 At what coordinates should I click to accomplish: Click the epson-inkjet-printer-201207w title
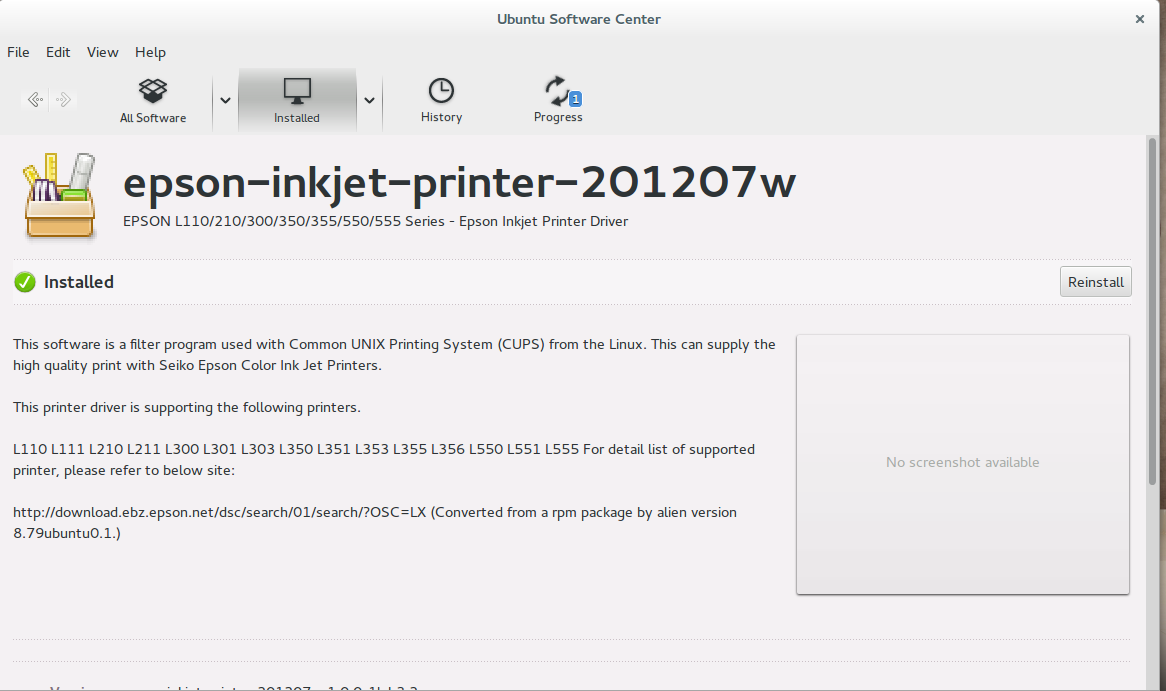[460, 182]
